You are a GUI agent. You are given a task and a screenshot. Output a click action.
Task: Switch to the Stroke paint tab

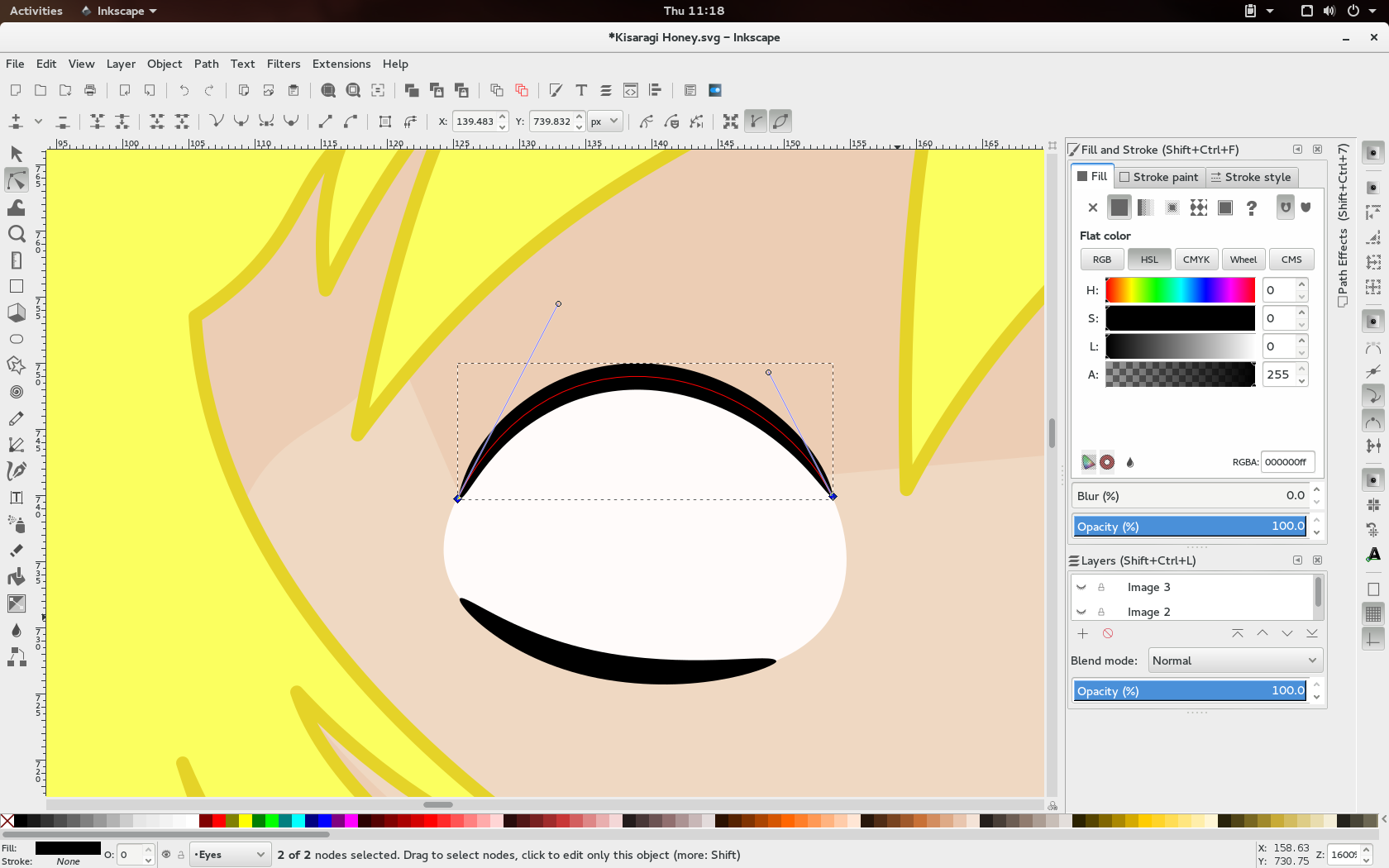pyautogui.click(x=1158, y=177)
